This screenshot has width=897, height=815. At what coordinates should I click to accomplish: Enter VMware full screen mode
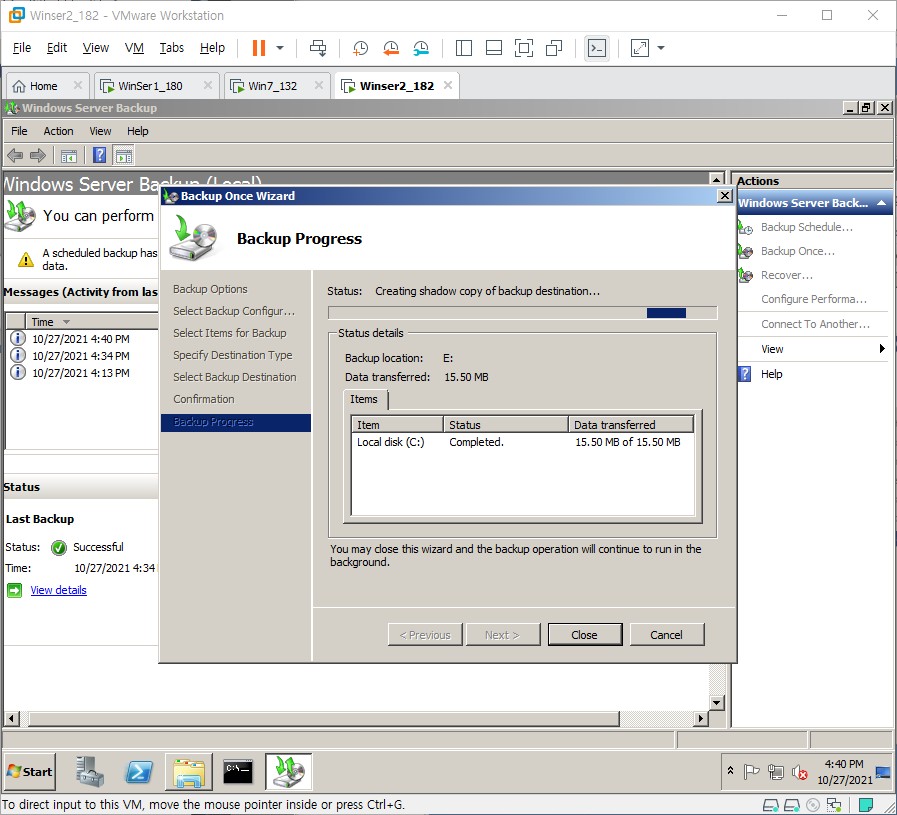(523, 48)
